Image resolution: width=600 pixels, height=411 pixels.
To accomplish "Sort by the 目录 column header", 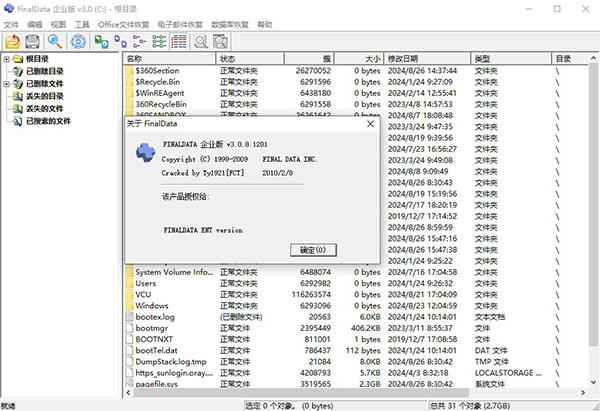I will [x=570, y=59].
